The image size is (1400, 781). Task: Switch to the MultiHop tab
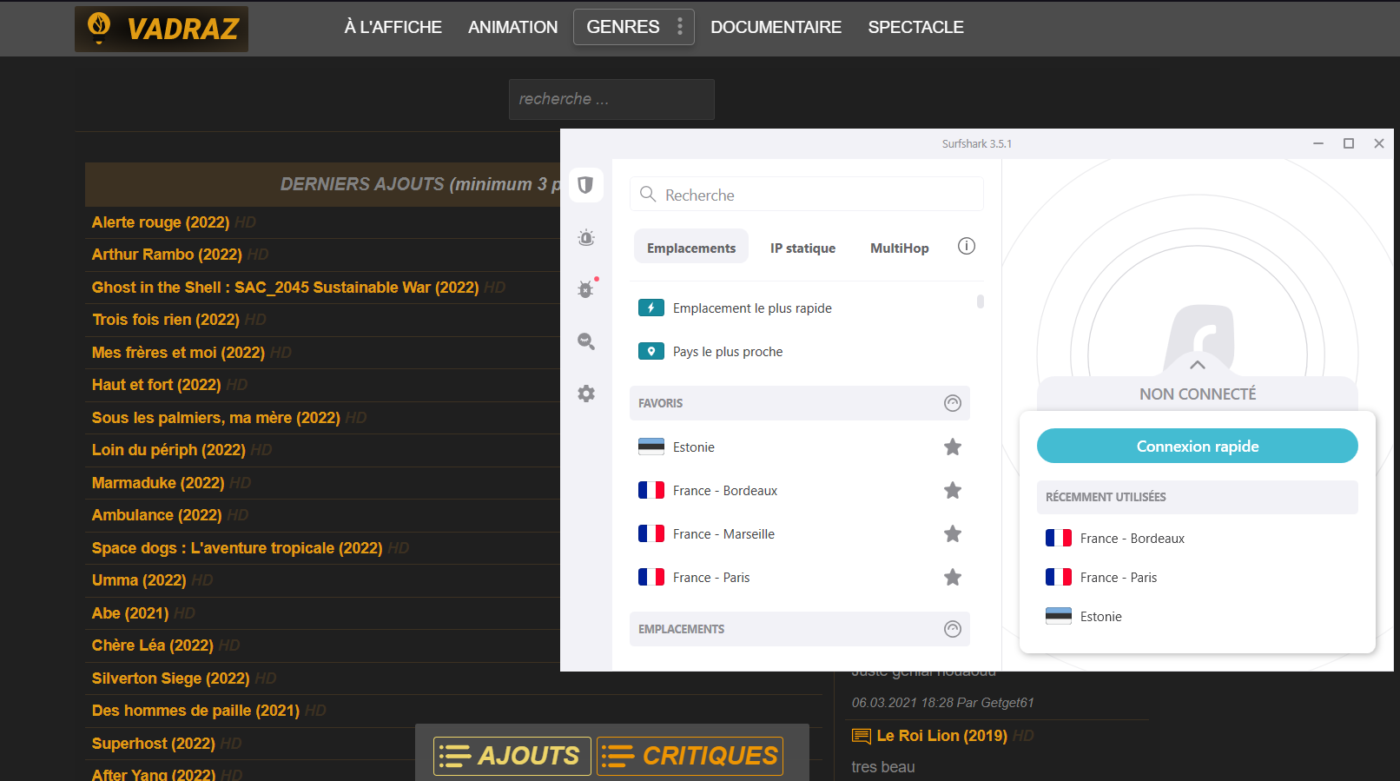pos(899,247)
